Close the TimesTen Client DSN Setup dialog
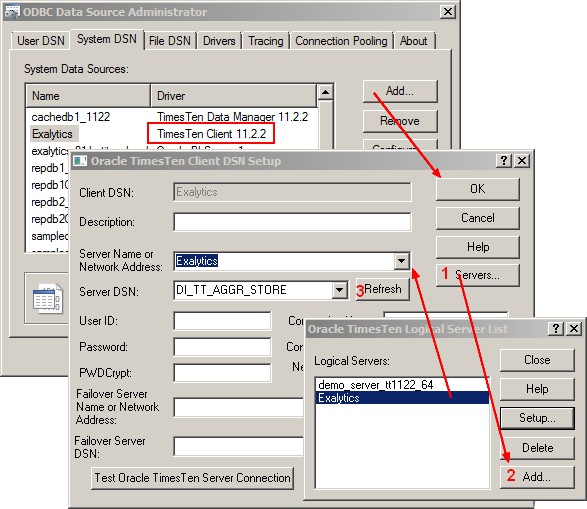The image size is (587, 509). click(x=521, y=161)
